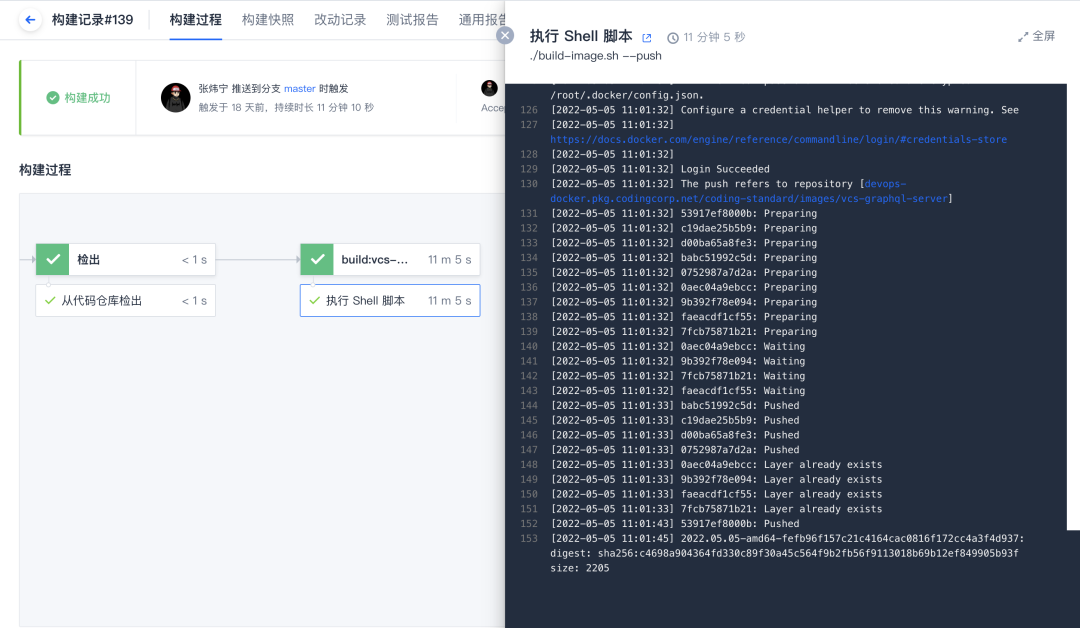Click 张炜宁's avatar thumbnail
Viewport: 1080px width, 628px height.
[175, 97]
